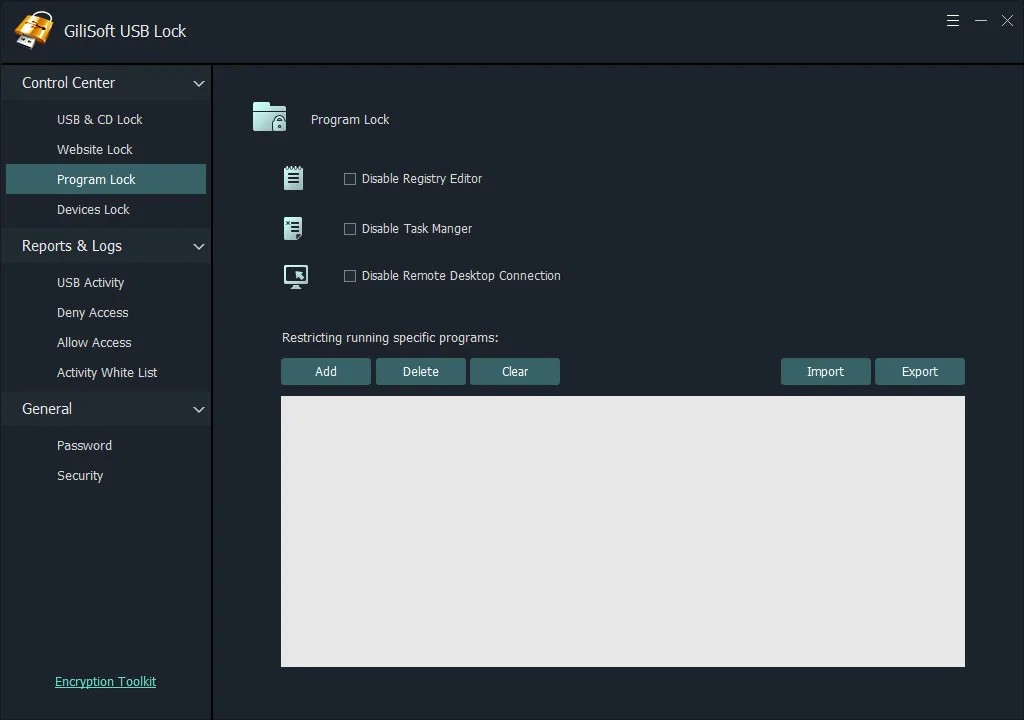Check Disable Remote Desktop Connection
This screenshot has height=720, width=1024.
pyautogui.click(x=350, y=276)
